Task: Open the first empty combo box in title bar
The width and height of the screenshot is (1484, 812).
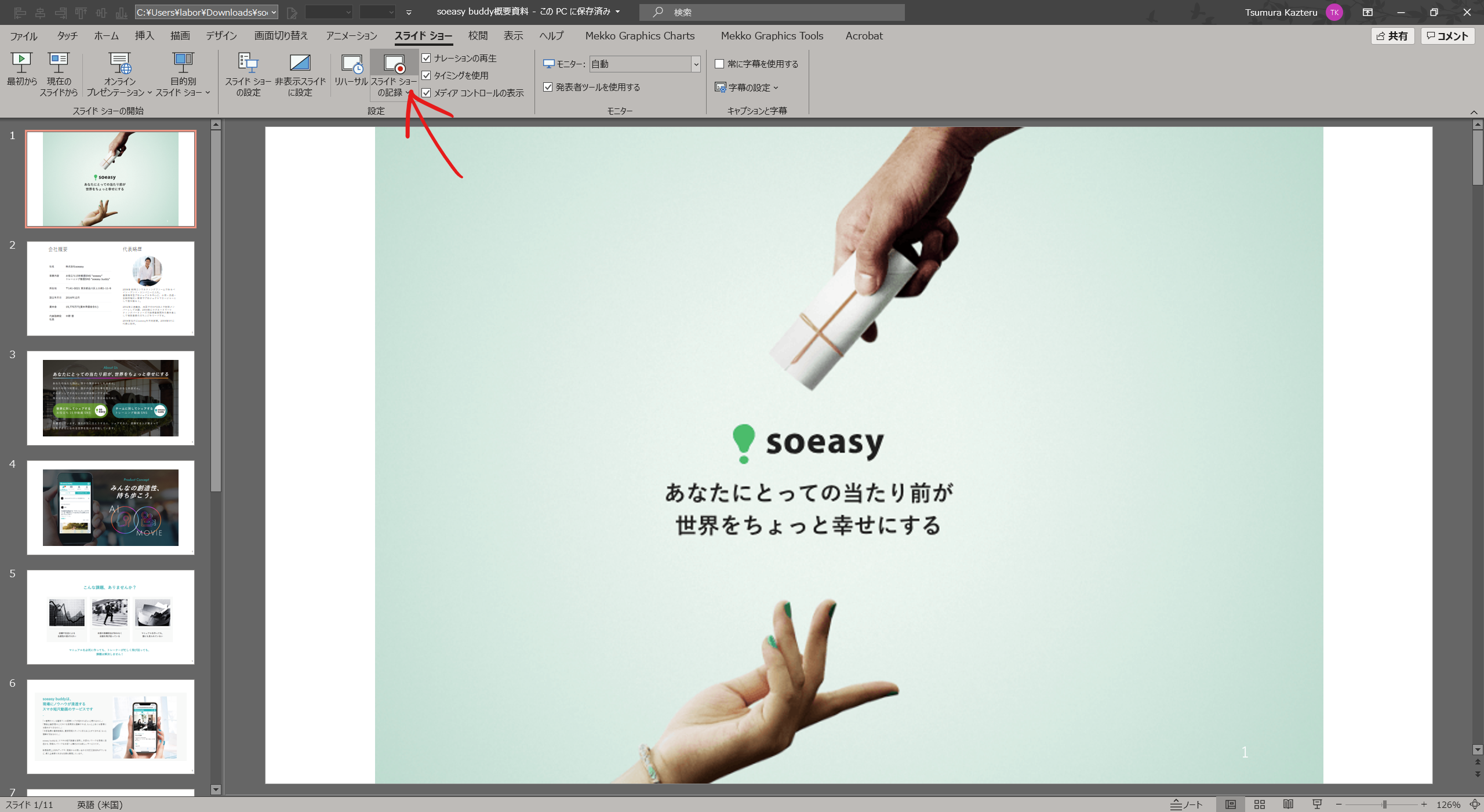Action: click(329, 12)
